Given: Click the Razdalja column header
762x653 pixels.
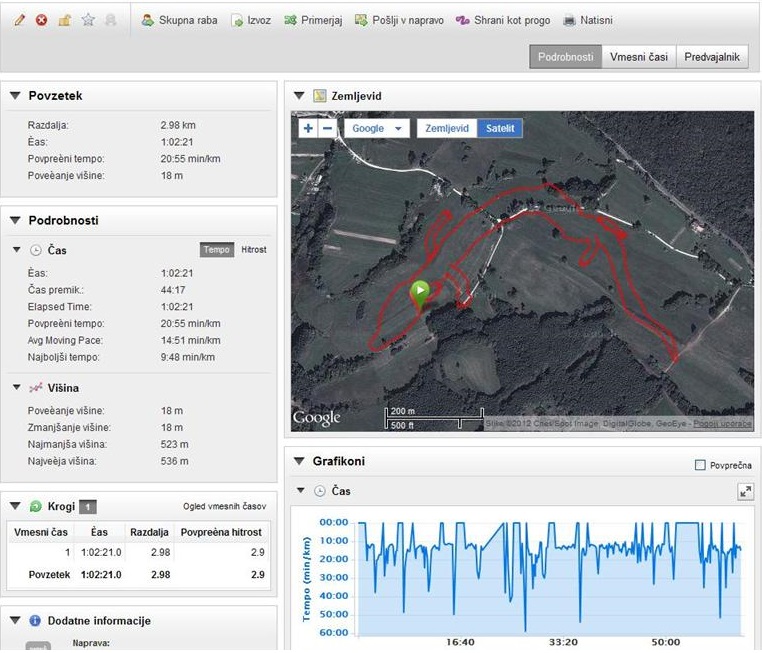Looking at the screenshot, I should 149,532.
